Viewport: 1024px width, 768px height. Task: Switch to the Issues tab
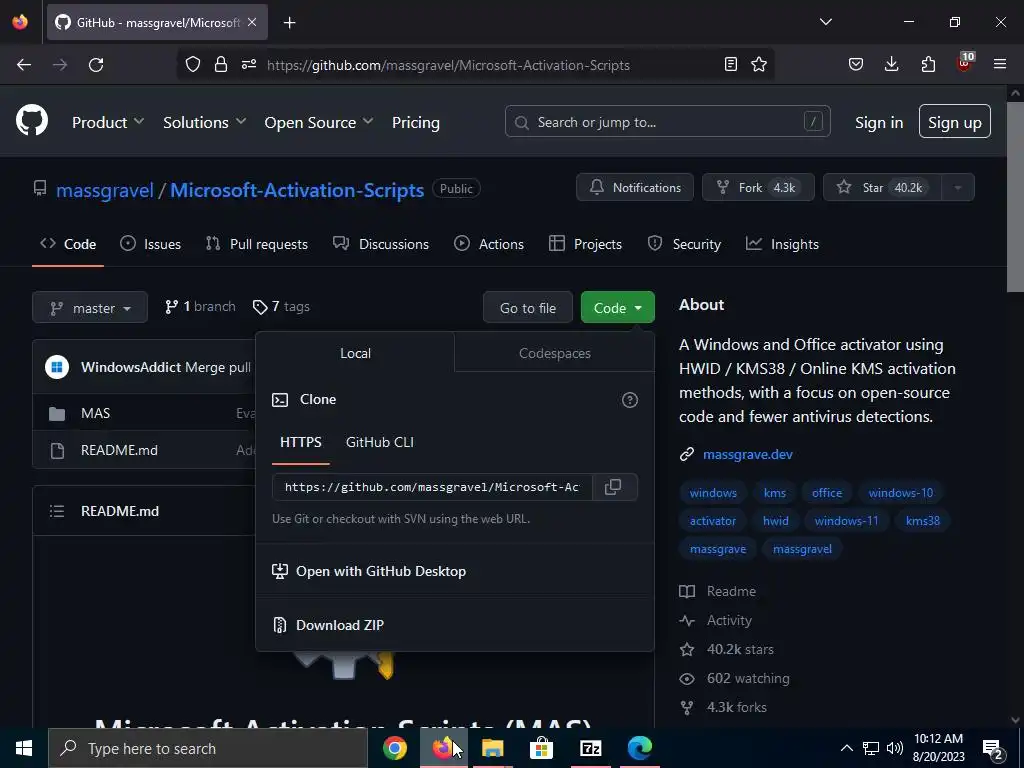pos(151,244)
